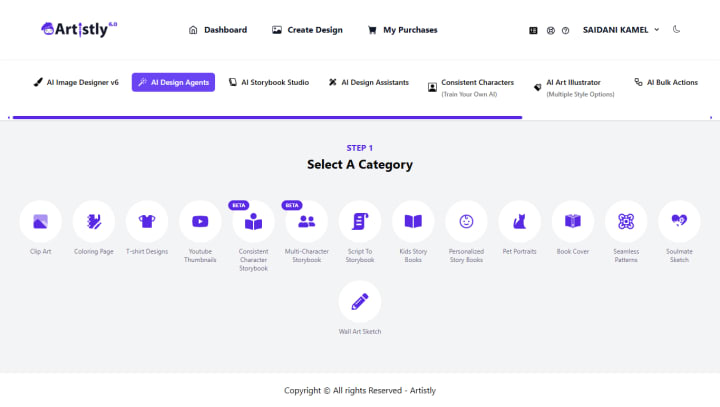The height and width of the screenshot is (407, 720).
Task: Open the AI Design Assistants tab
Action: 369,82
